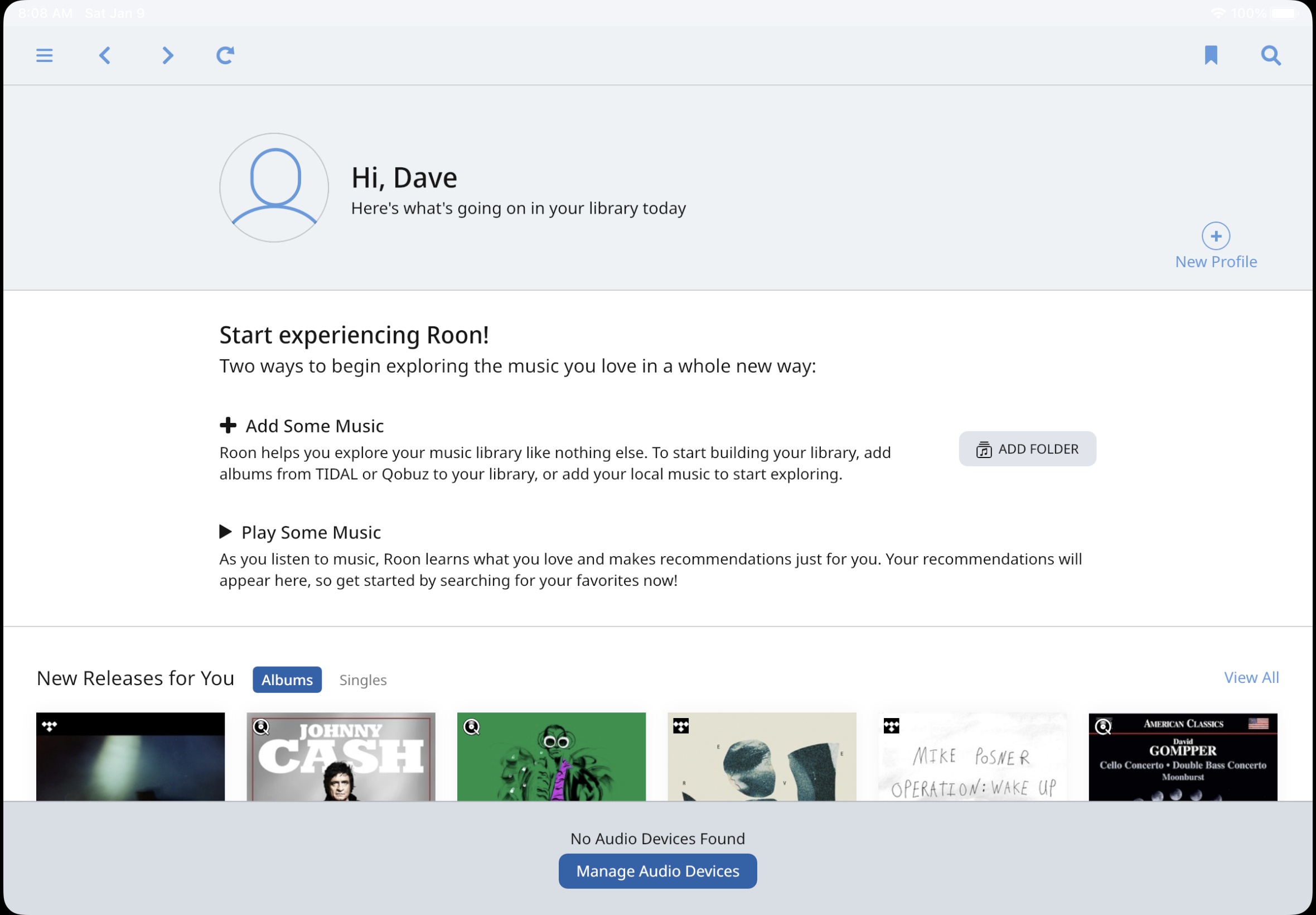Click the refresh icon
The width and height of the screenshot is (1316, 915).
[x=225, y=56]
